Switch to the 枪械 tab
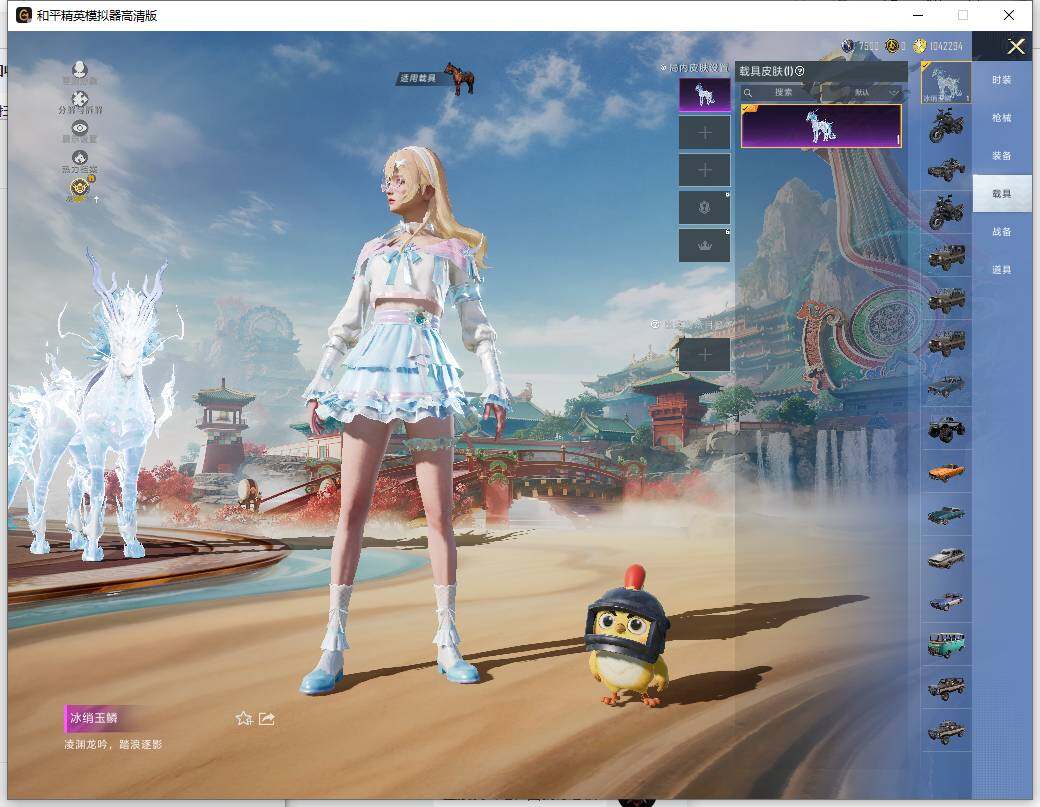The width and height of the screenshot is (1040, 807). 1001,118
